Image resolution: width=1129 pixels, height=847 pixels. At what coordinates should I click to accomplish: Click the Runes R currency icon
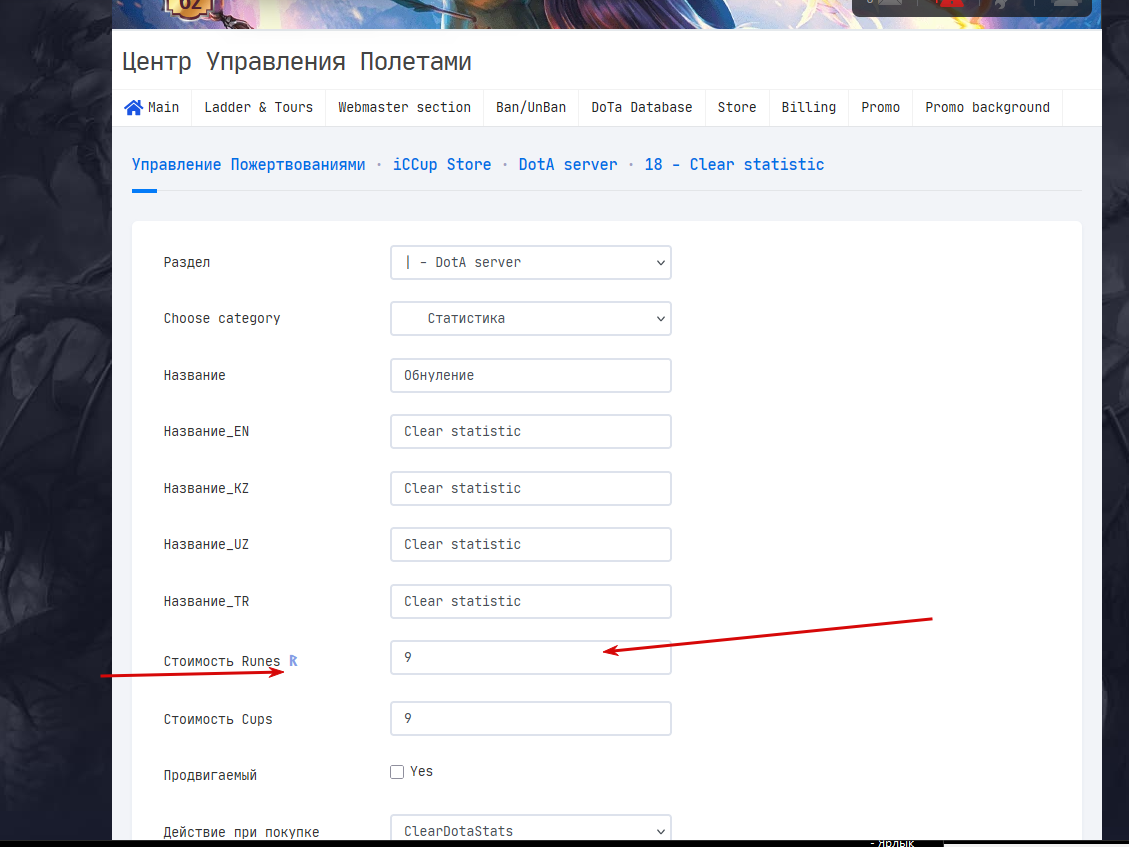tap(293, 660)
